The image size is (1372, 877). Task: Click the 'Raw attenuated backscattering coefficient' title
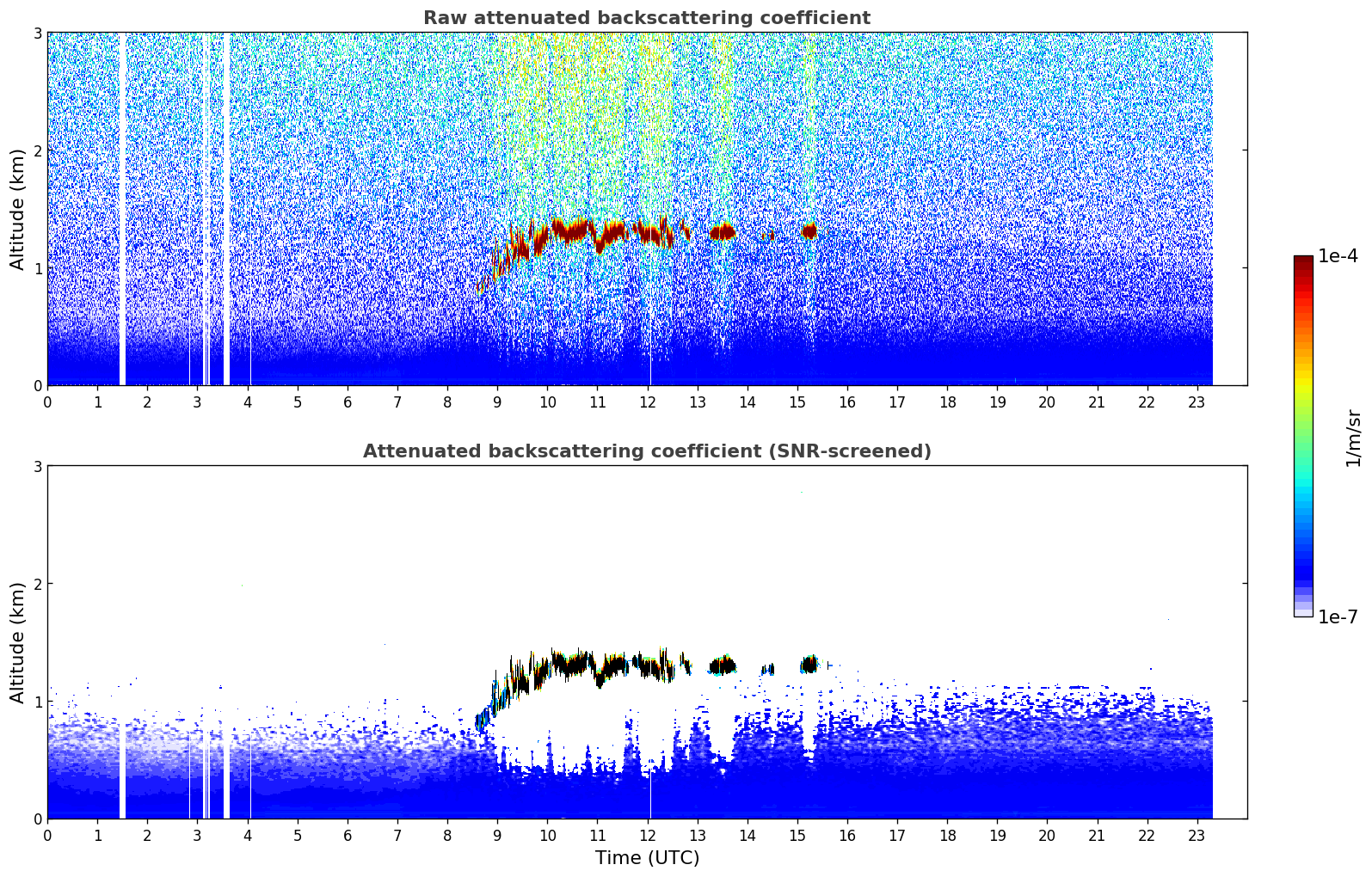point(647,18)
